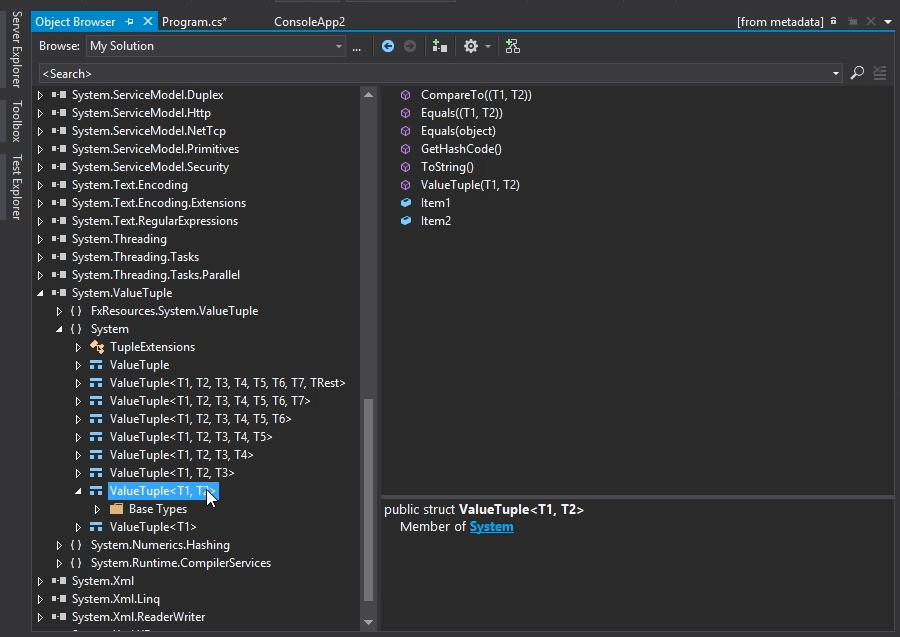Select ValueTuple<T1, T2, T3, T4, T5, T6, T7, TRest>
The image size is (900, 637).
point(227,383)
